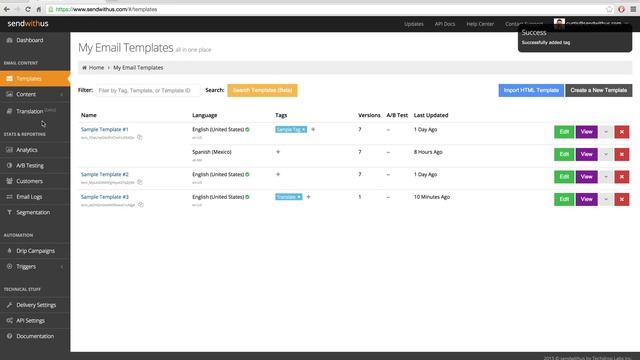Viewport: 640px width, 360px height.
Task: Focus the Filter by Tag input field
Action: pos(148,90)
